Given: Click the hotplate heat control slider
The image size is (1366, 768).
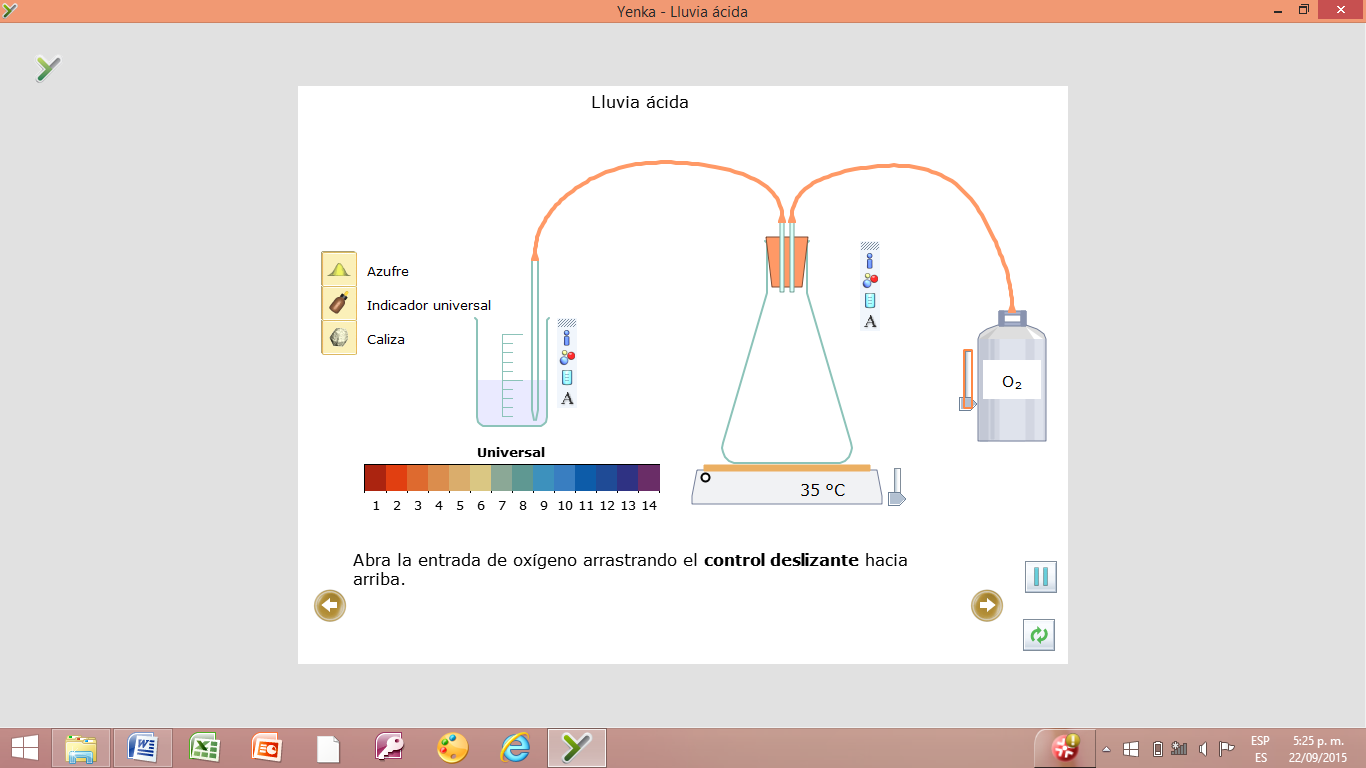Looking at the screenshot, I should [x=897, y=498].
